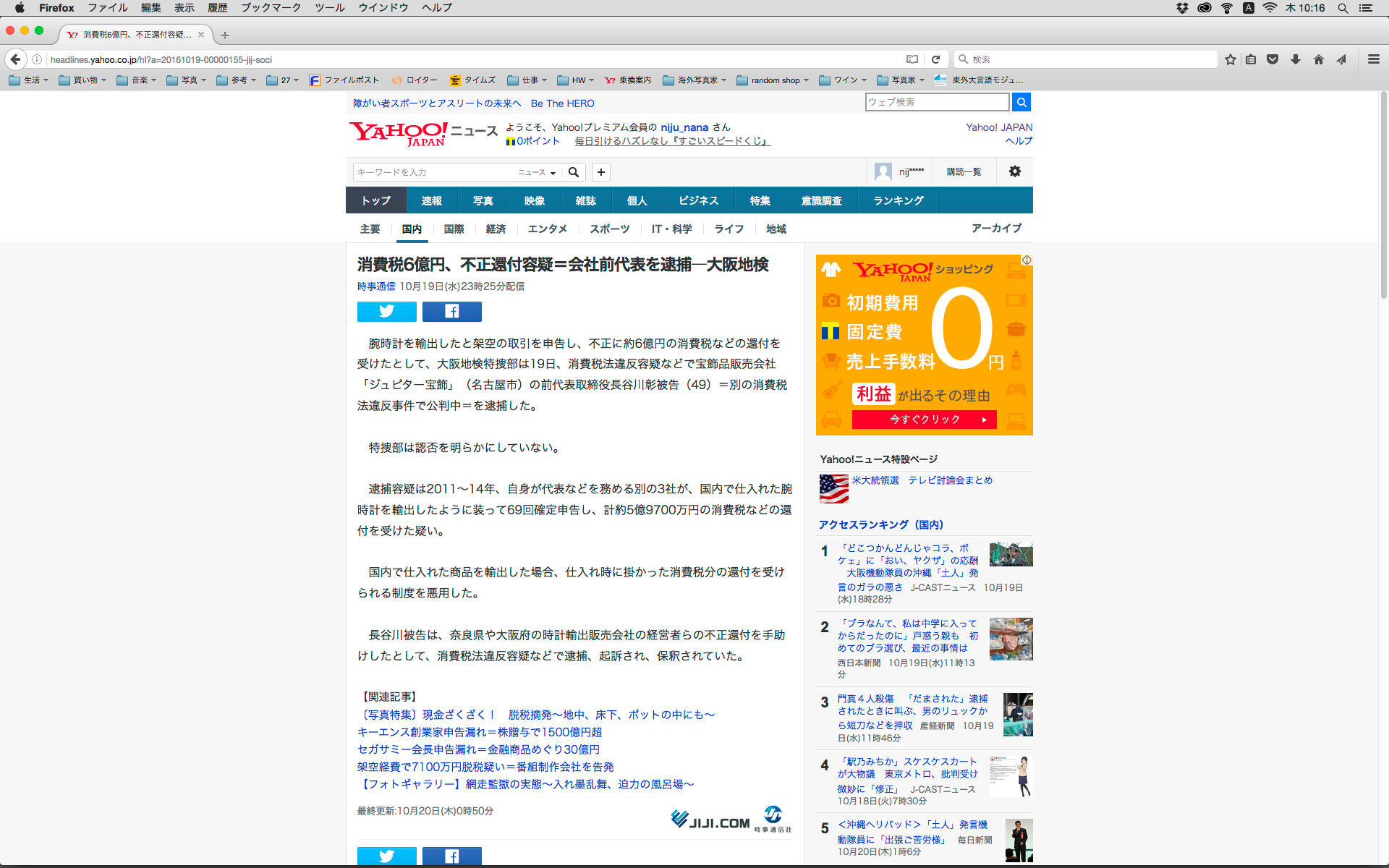Click the blue web search magnifier button
The height and width of the screenshot is (868, 1389).
(1021, 102)
